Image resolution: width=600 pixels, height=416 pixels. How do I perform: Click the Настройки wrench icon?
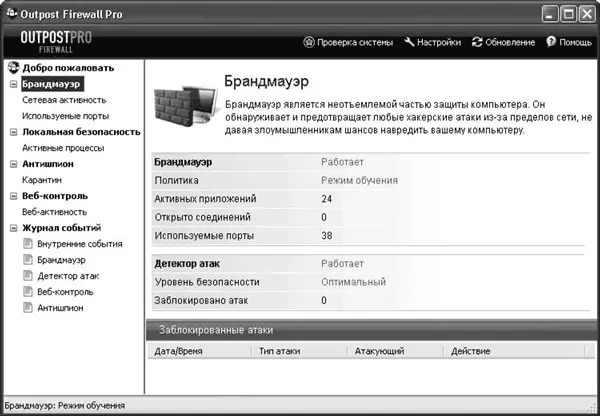point(409,42)
